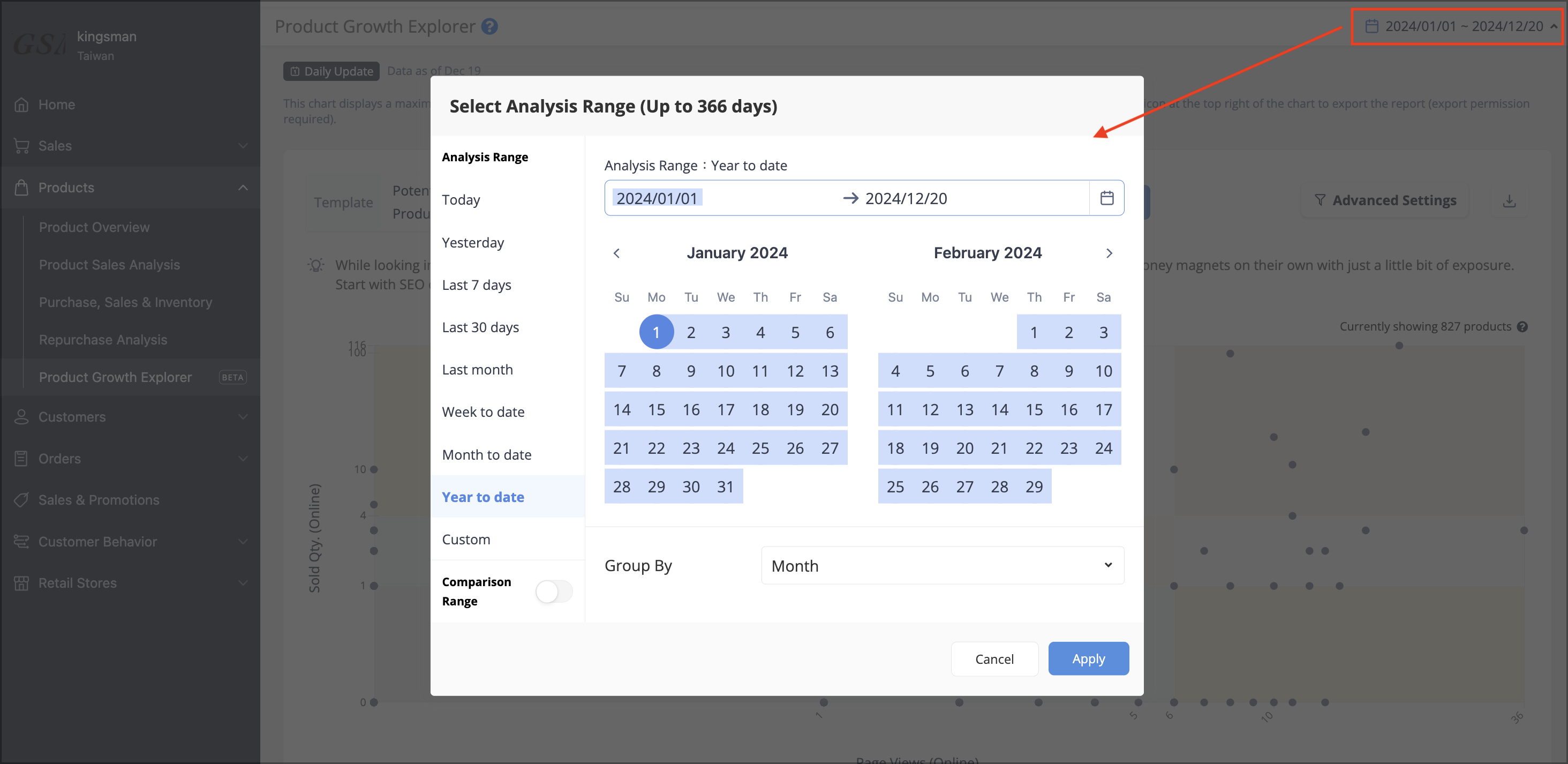Select February 29 in the calendar
The image size is (1568, 764).
point(1034,486)
